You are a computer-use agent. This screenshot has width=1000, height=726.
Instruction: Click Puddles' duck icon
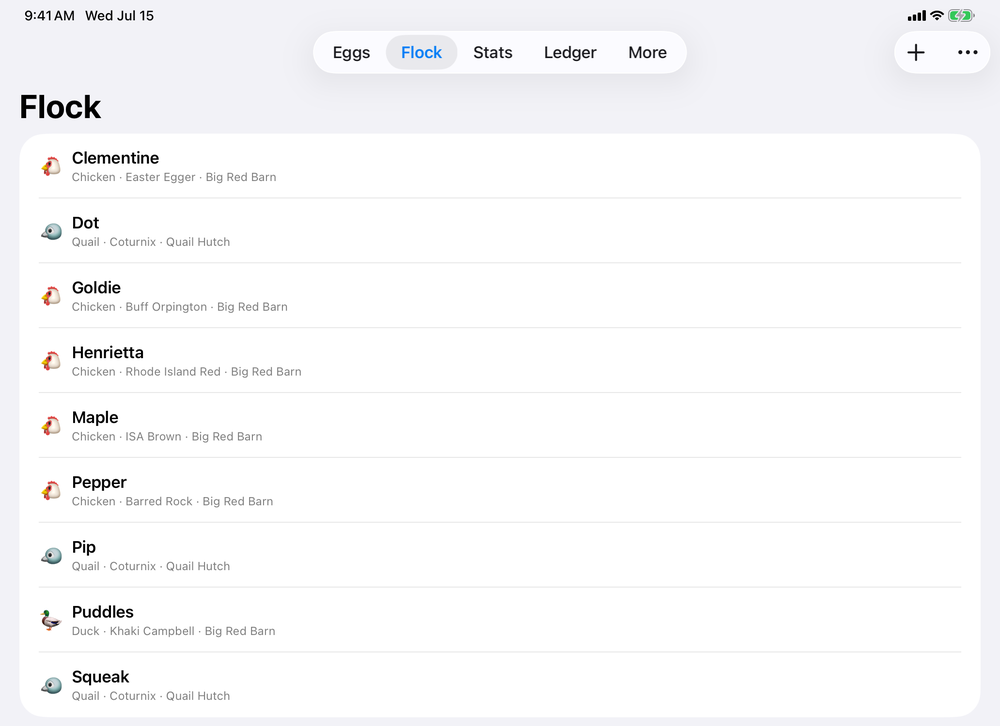click(x=51, y=621)
